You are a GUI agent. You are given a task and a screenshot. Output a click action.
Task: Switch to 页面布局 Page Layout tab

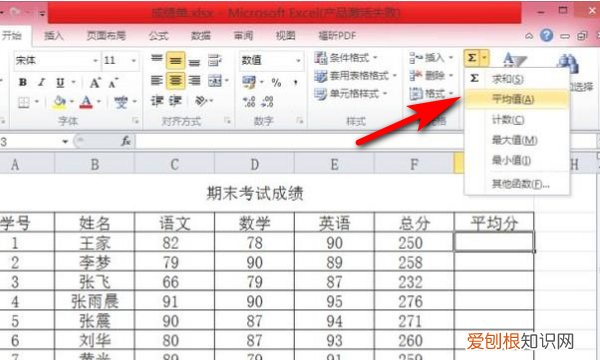106,36
